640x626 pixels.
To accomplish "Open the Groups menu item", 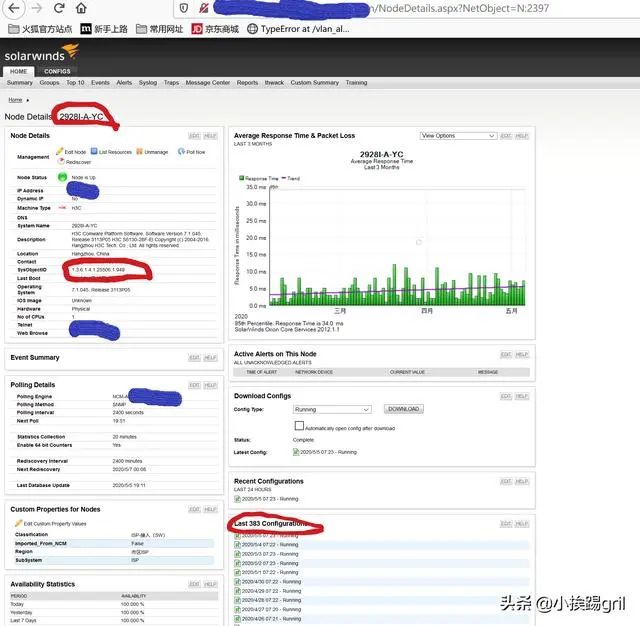I will tap(49, 83).
